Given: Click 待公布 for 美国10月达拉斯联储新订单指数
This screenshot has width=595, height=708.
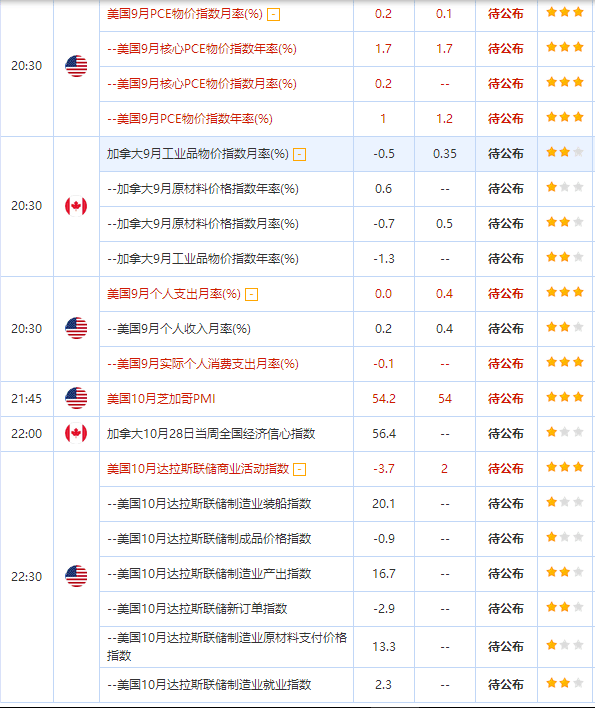Looking at the screenshot, I should 506,609.
